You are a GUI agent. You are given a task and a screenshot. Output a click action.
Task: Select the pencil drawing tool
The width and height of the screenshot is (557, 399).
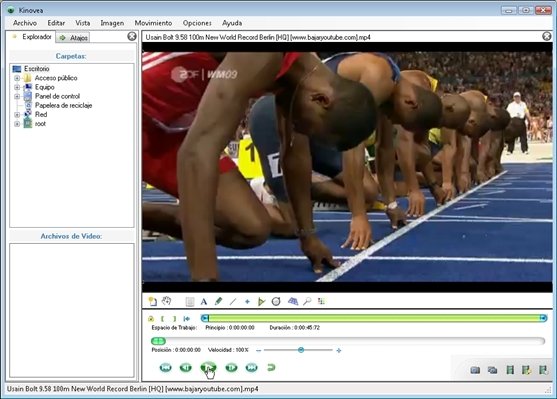[218, 302]
